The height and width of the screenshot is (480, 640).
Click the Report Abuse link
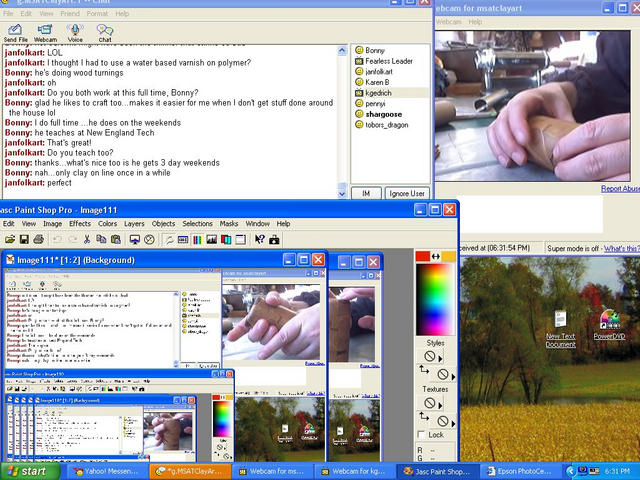620,189
